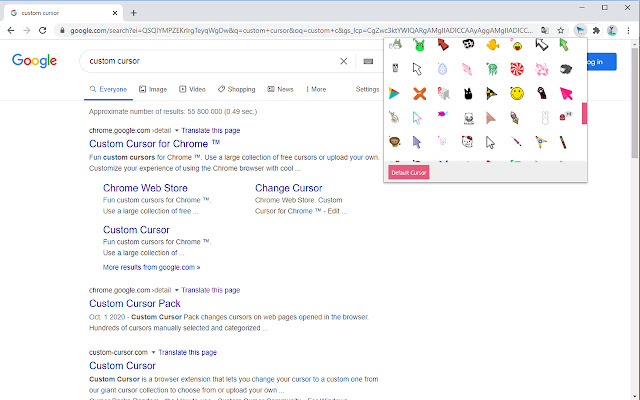Image resolution: width=640 pixels, height=400 pixels.
Task: Pick the rocket cursor
Action: pyautogui.click(x=515, y=118)
